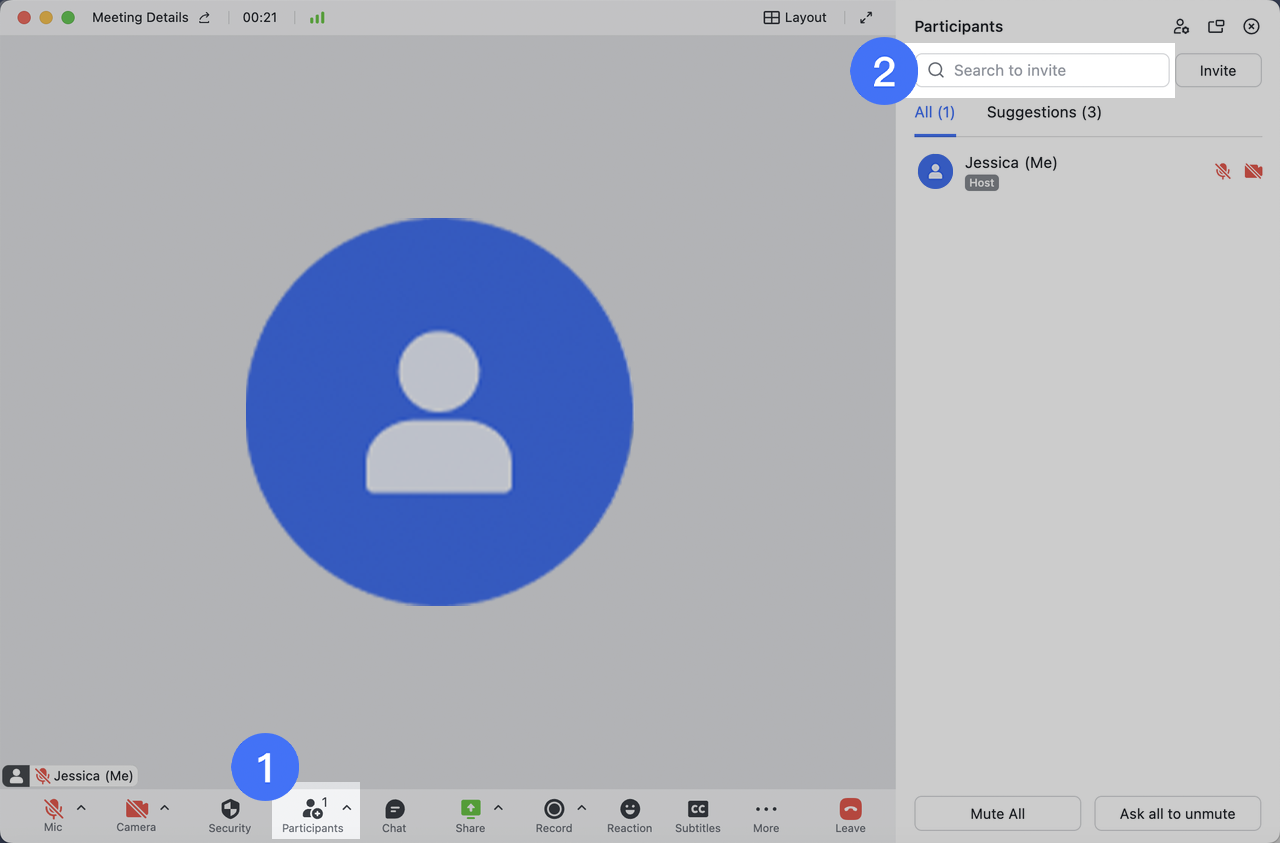Click the large blue avatar in the video area
The image size is (1280, 843).
point(439,411)
